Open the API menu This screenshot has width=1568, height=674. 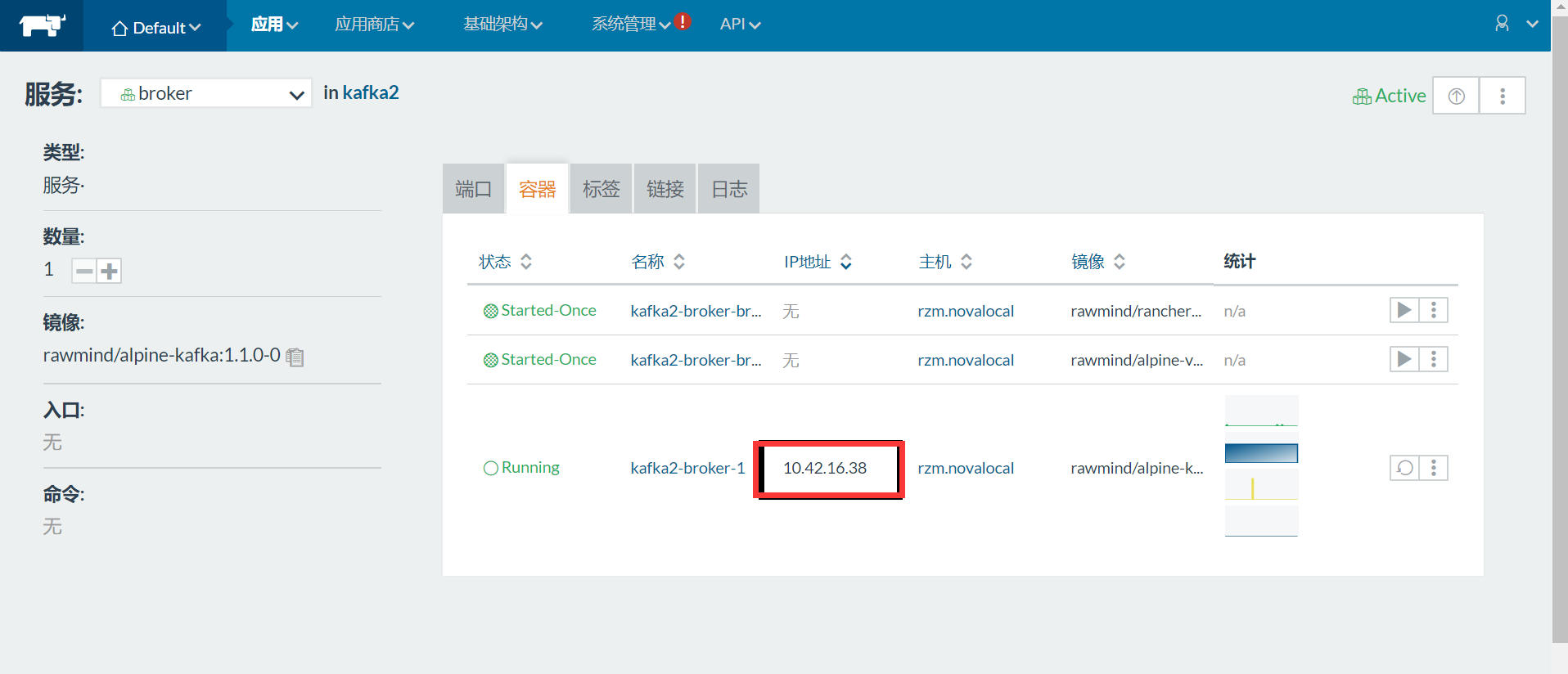pos(740,25)
